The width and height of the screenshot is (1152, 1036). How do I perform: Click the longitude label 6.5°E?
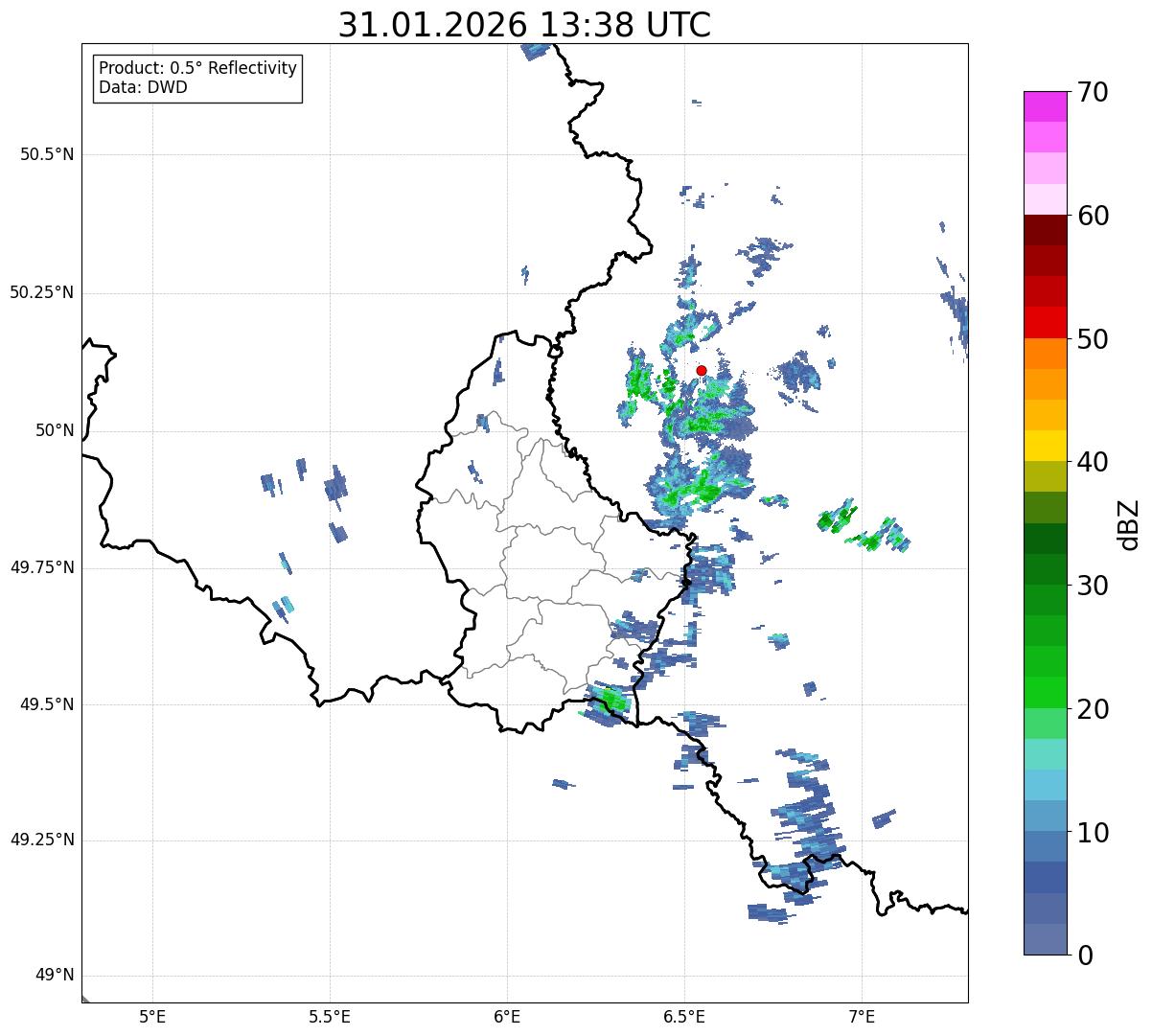pos(684,1017)
